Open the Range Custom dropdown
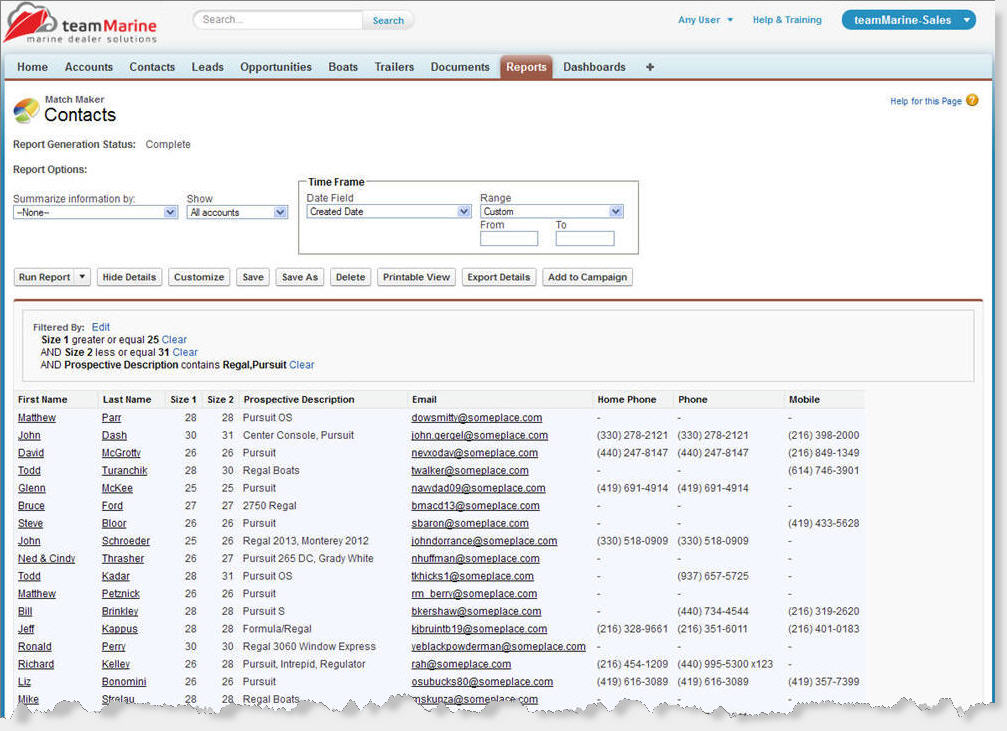This screenshot has height=731, width=1007. 551,212
